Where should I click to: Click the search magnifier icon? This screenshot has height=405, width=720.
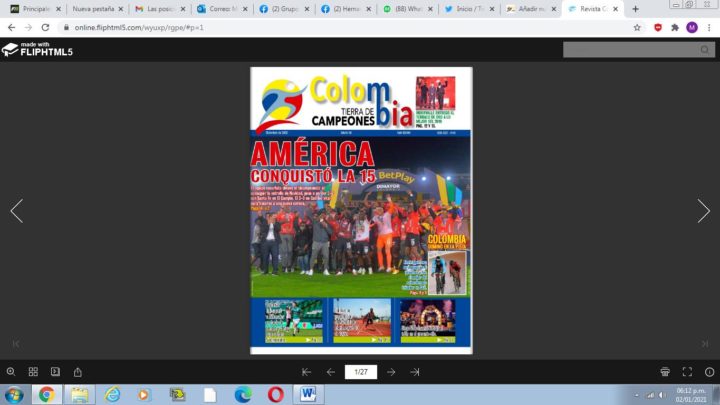click(705, 50)
